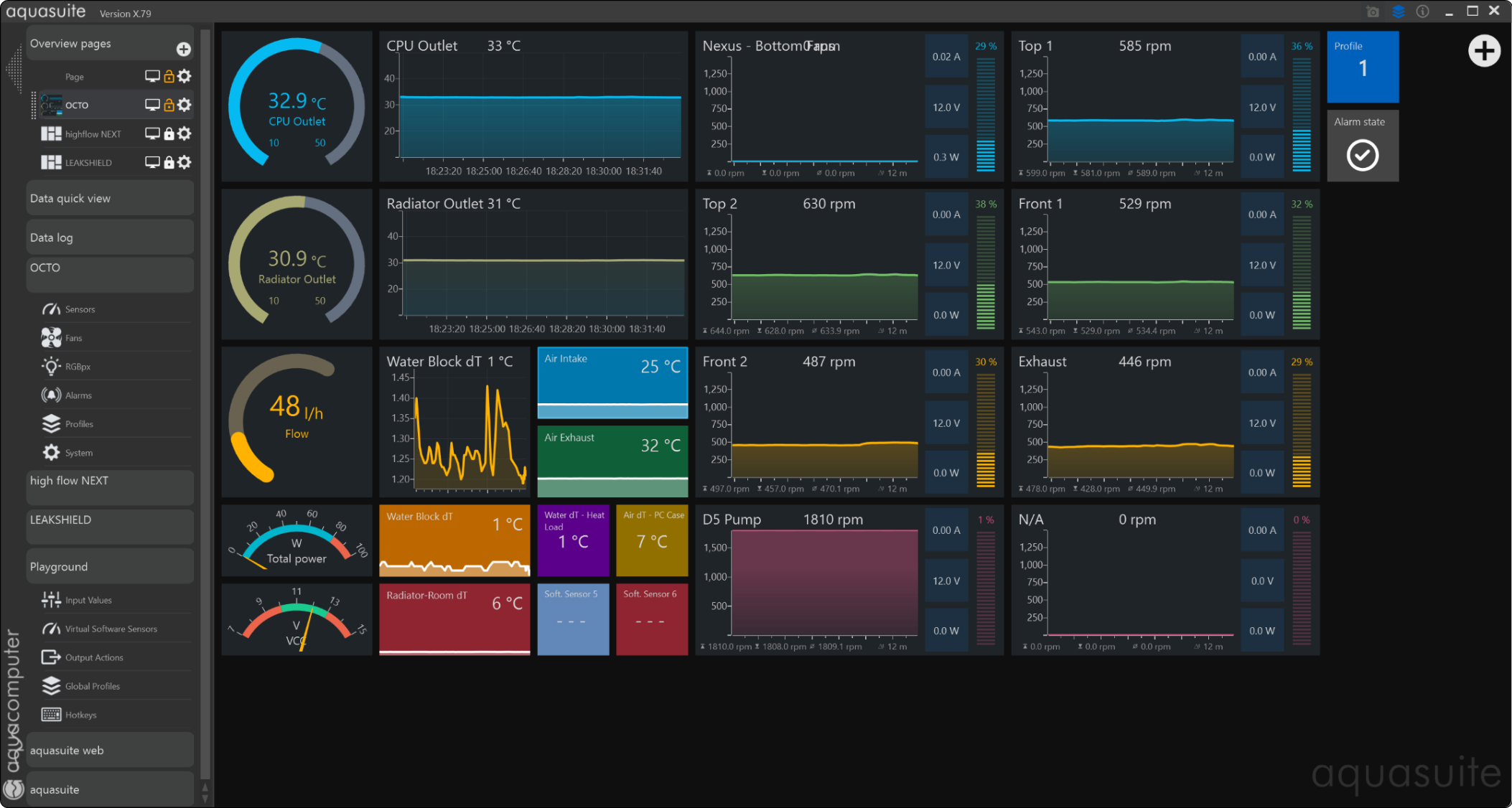Click the blue layers icon in title bar

click(1398, 11)
